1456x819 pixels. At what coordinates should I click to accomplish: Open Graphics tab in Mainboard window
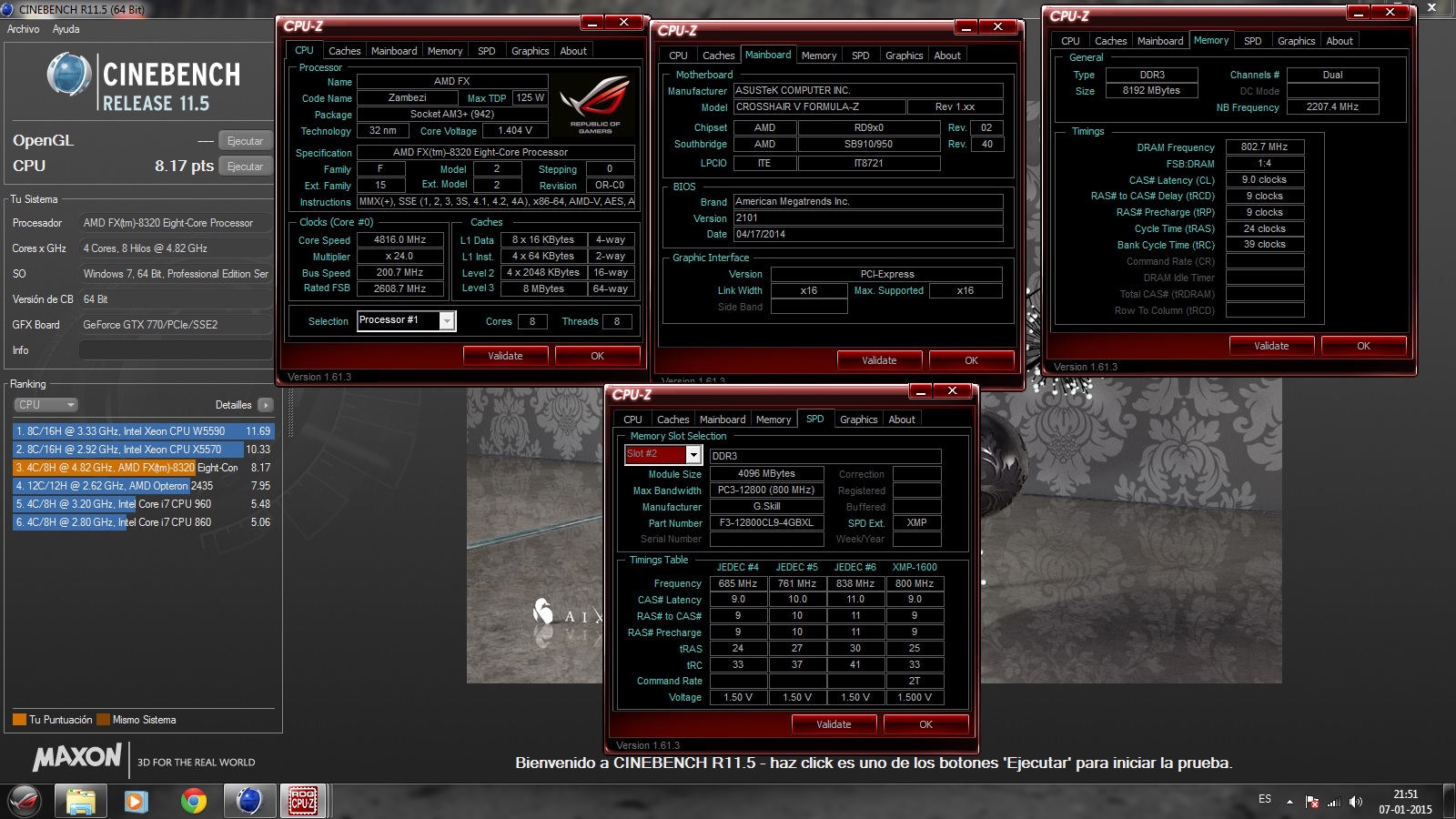pos(904,56)
